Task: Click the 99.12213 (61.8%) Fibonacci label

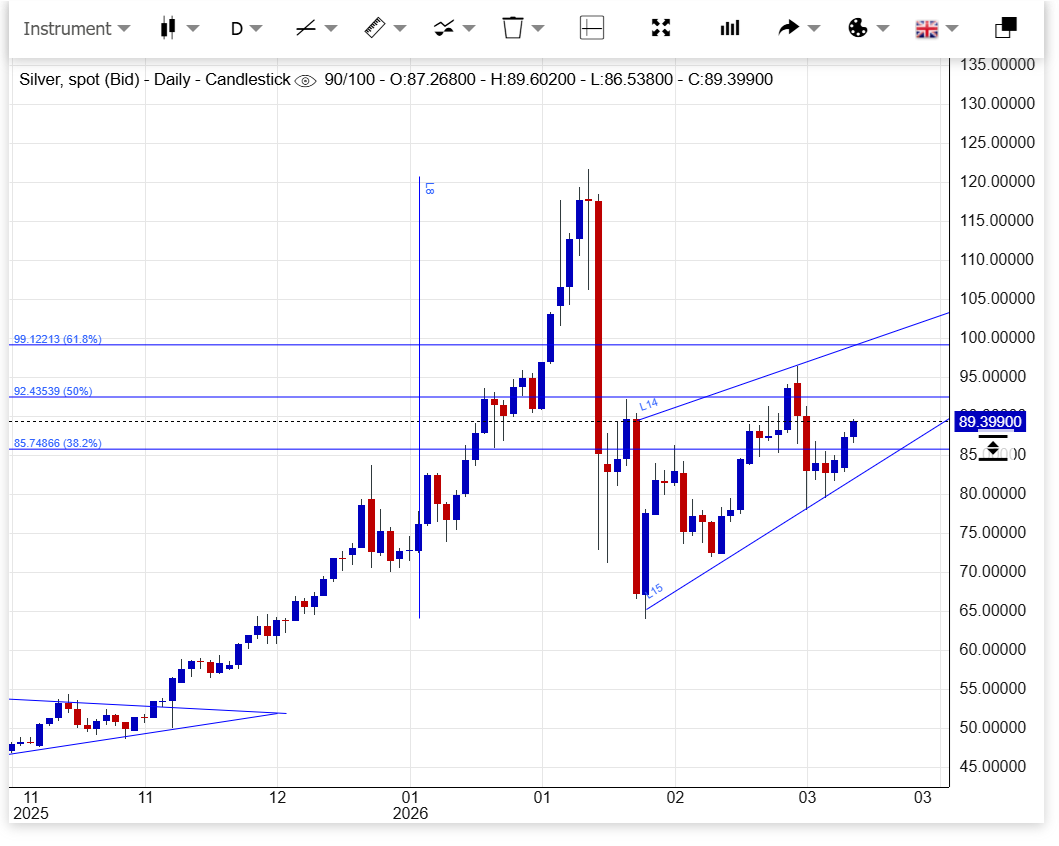Action: pos(57,339)
